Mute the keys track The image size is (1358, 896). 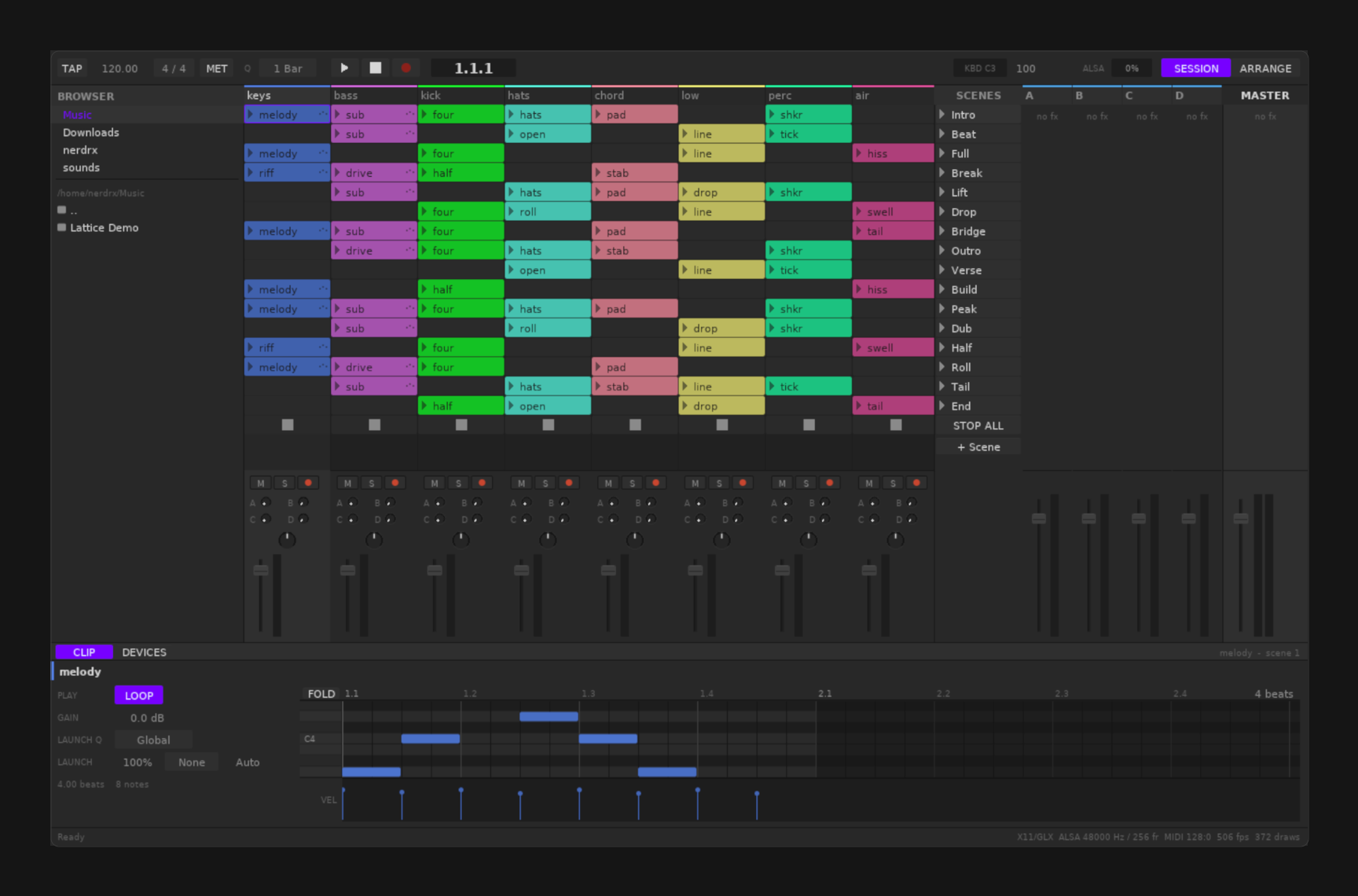click(x=261, y=483)
